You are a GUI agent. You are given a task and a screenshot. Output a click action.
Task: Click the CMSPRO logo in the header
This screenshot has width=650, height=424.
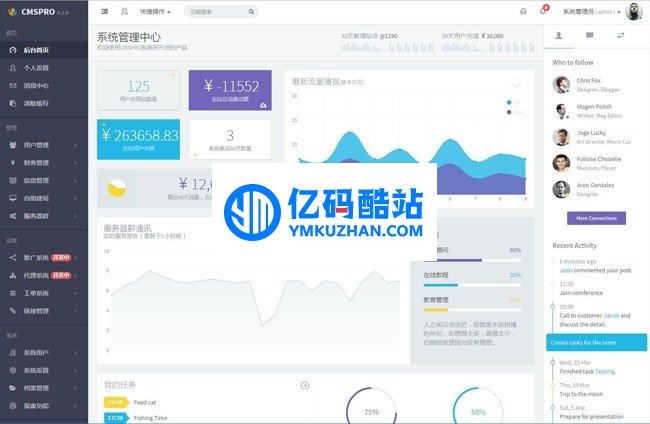pyautogui.click(x=38, y=12)
